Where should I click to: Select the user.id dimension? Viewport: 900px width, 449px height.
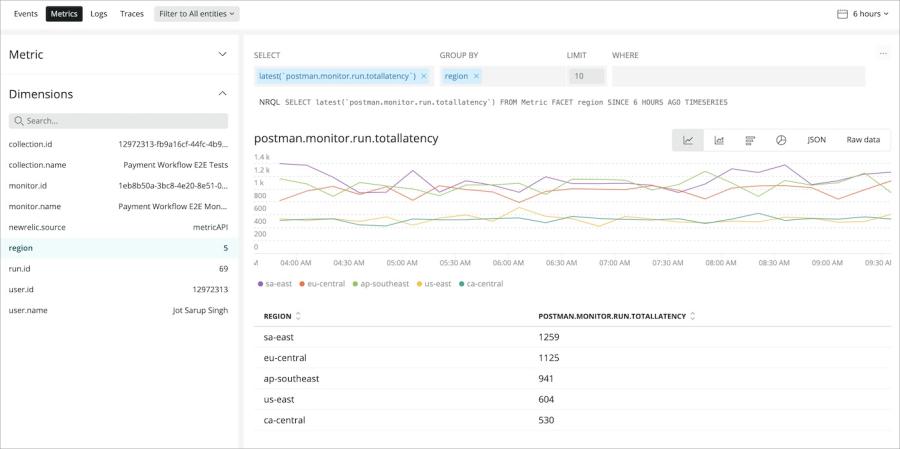pos(118,289)
